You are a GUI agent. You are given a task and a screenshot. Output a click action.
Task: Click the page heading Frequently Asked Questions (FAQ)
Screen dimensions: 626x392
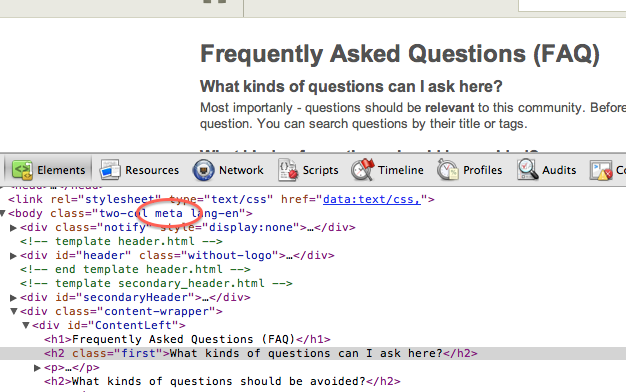pyautogui.click(x=400, y=54)
